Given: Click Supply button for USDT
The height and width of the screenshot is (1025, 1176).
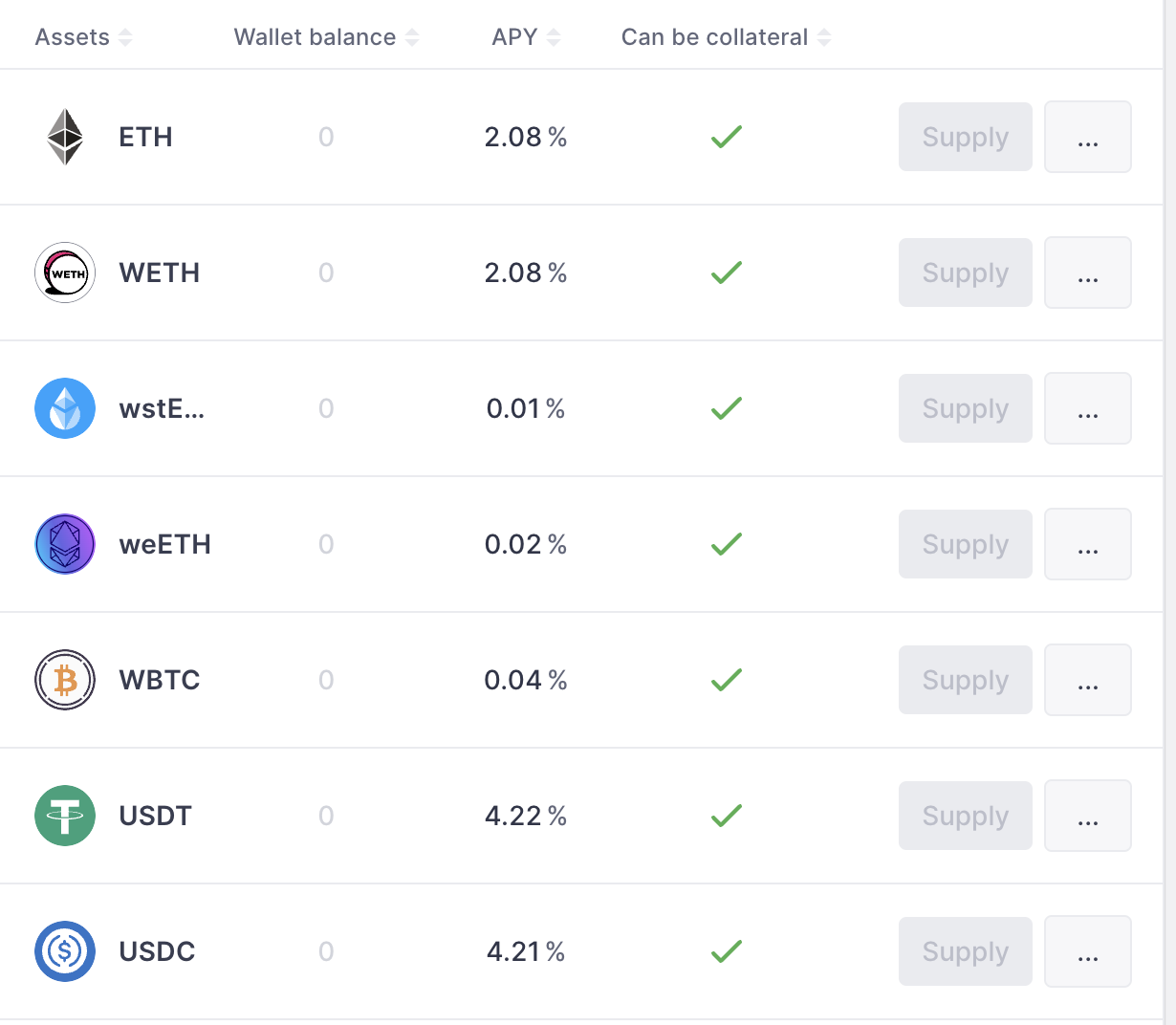Looking at the screenshot, I should 966,816.
